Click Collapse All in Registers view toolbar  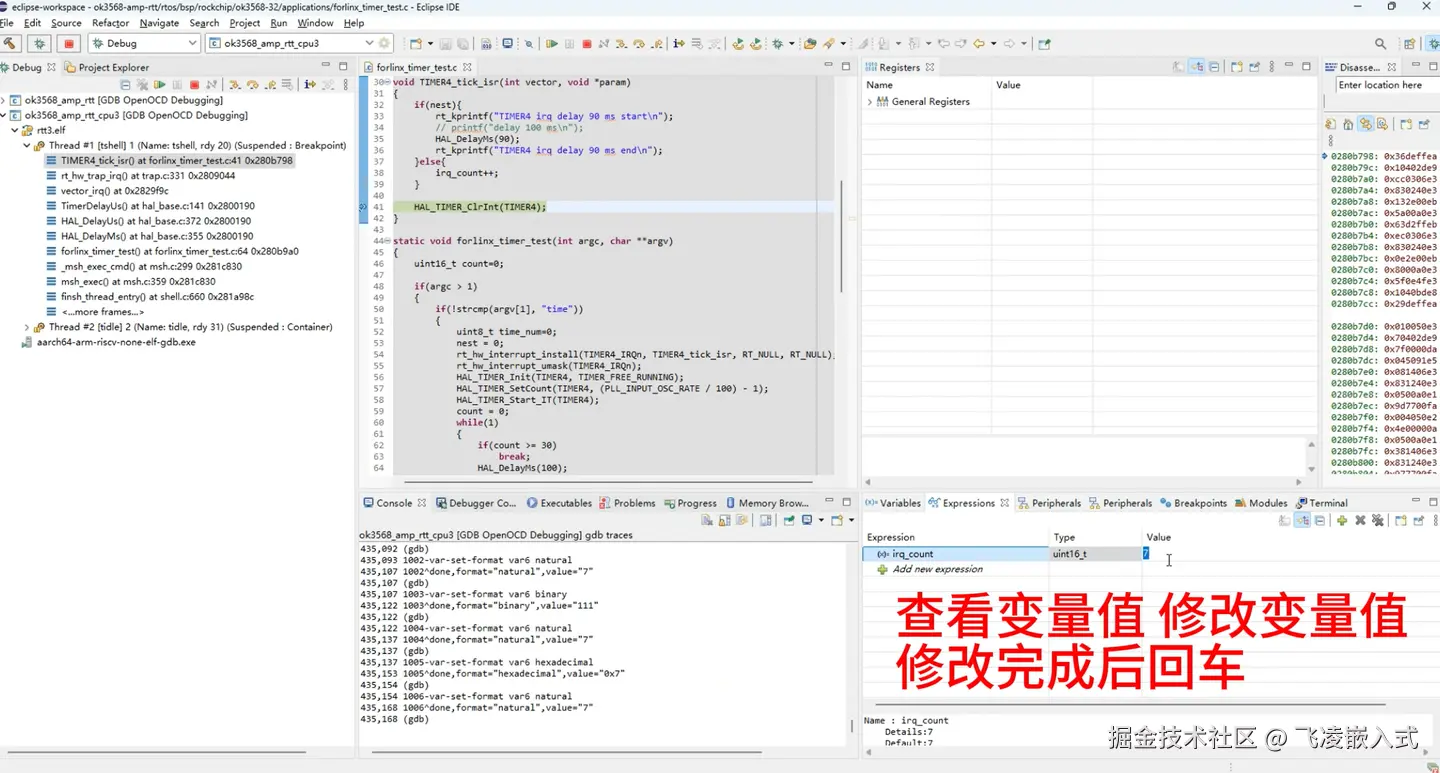pyautogui.click(x=1214, y=67)
